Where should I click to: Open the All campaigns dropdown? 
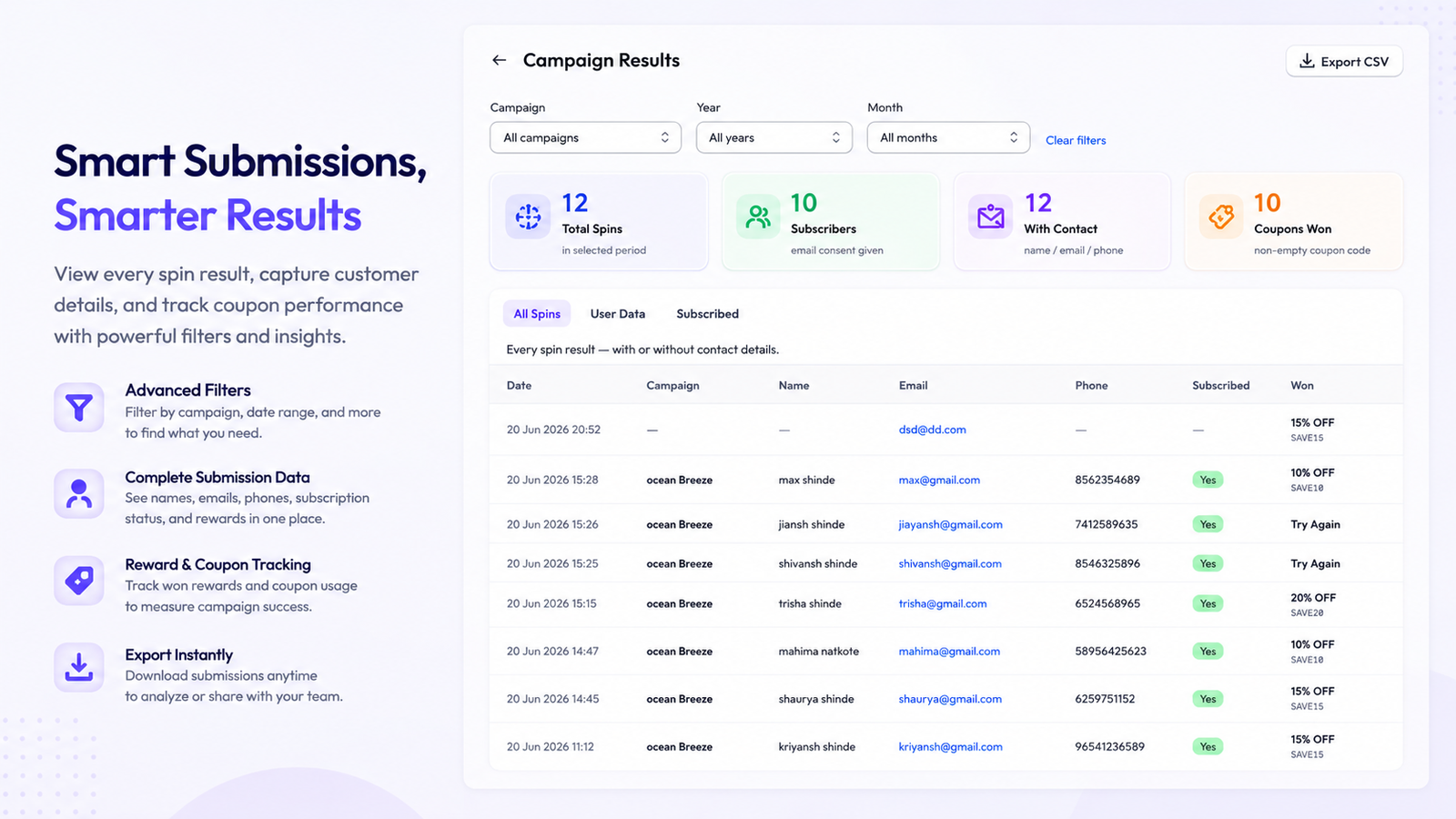[x=585, y=137]
